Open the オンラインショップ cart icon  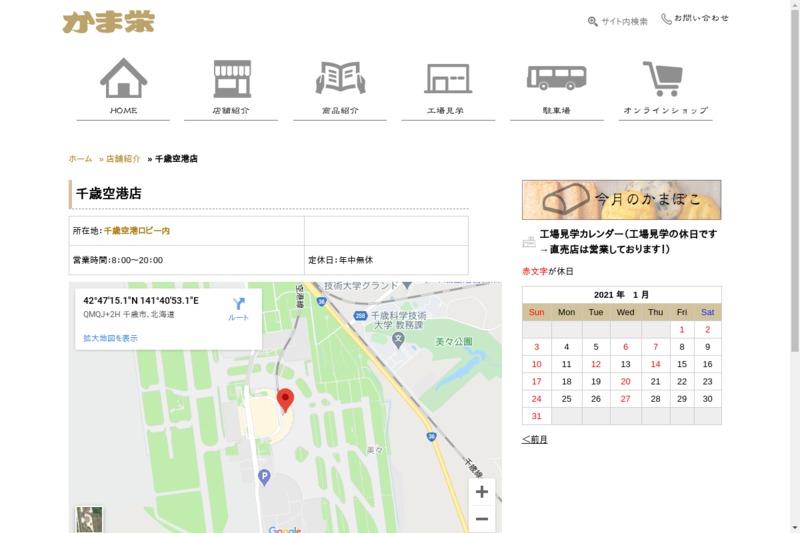click(664, 78)
